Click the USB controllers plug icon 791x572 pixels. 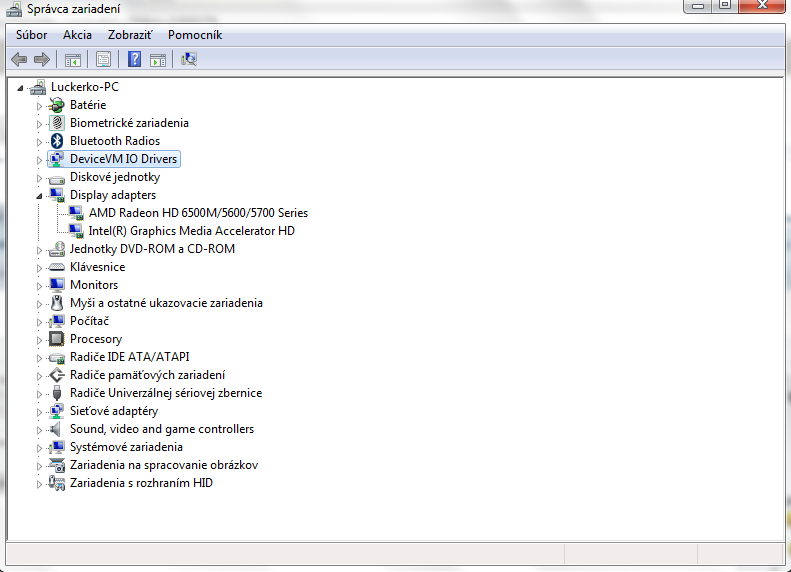(57, 393)
